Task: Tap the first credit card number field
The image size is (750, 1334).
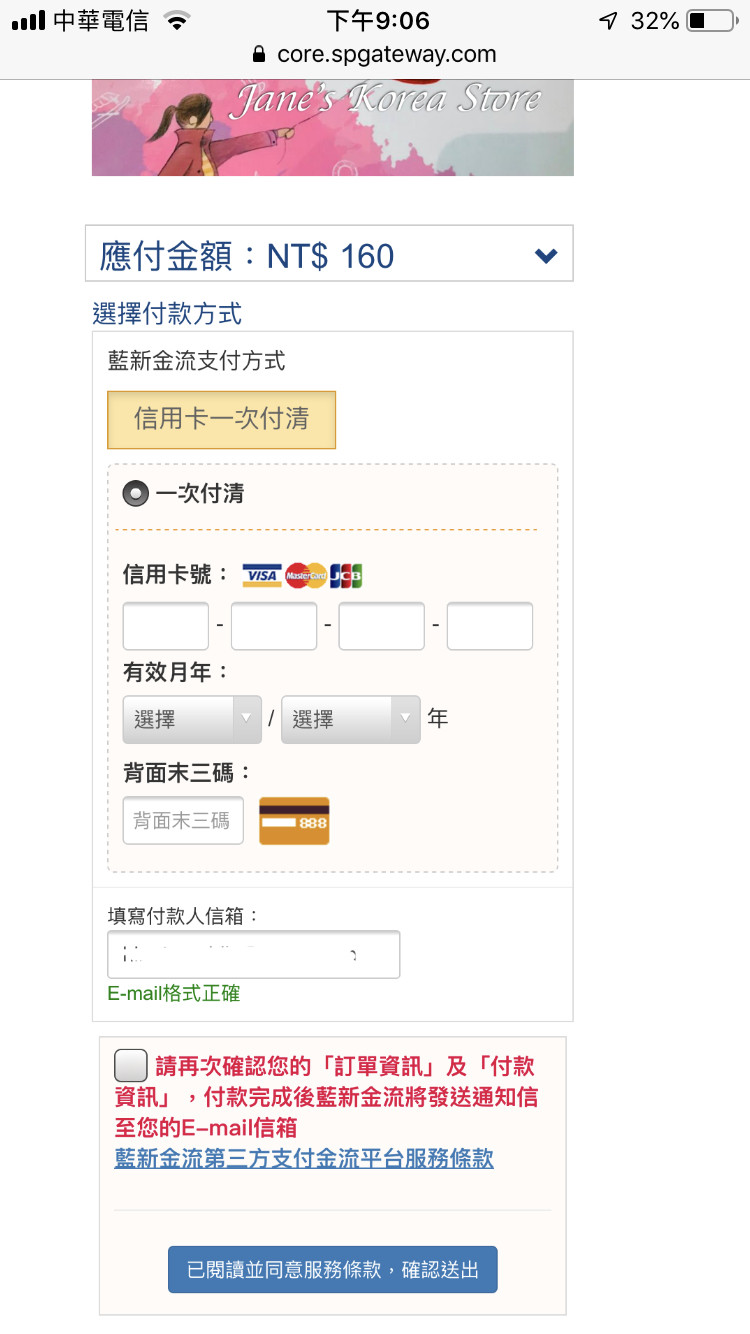Action: click(166, 626)
